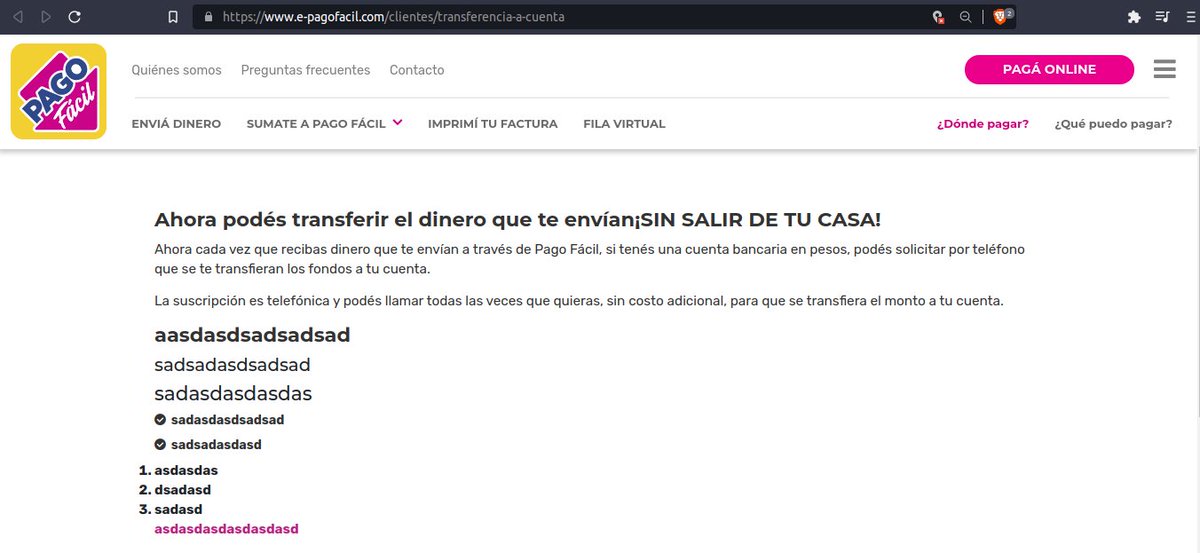Expand the SUMATE A PAGO FÁCIL dropdown

click(325, 124)
